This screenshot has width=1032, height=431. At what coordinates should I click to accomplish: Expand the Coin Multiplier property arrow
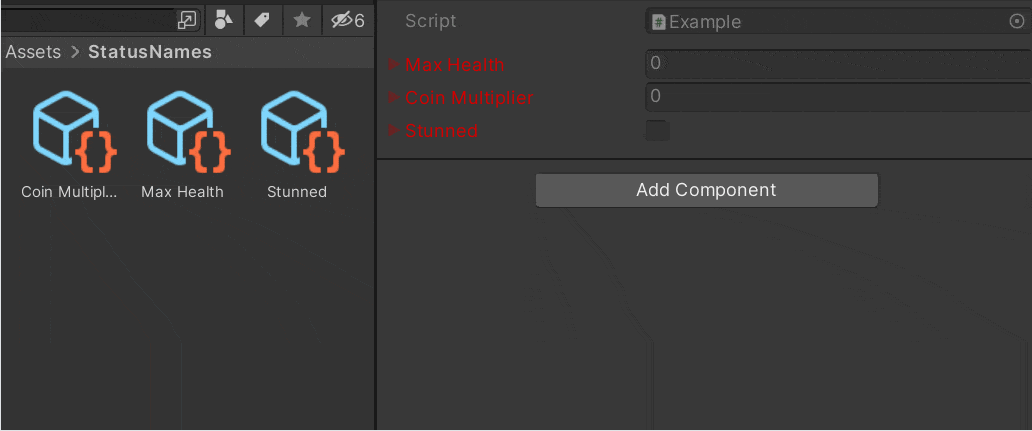[394, 97]
